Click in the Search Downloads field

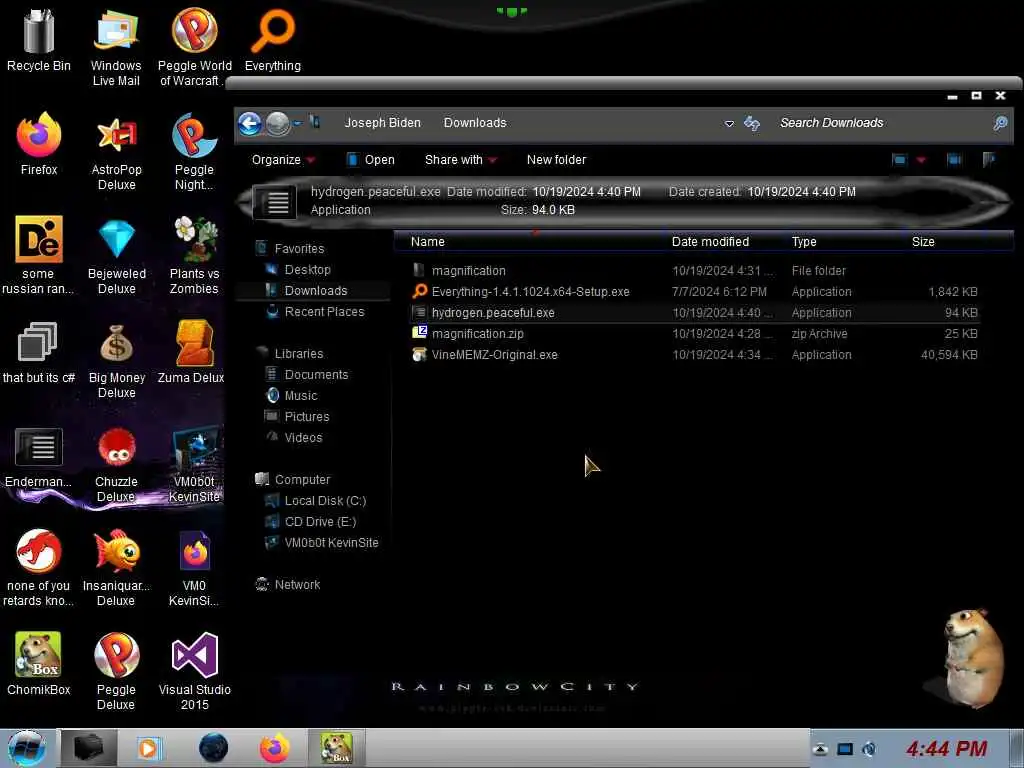882,123
